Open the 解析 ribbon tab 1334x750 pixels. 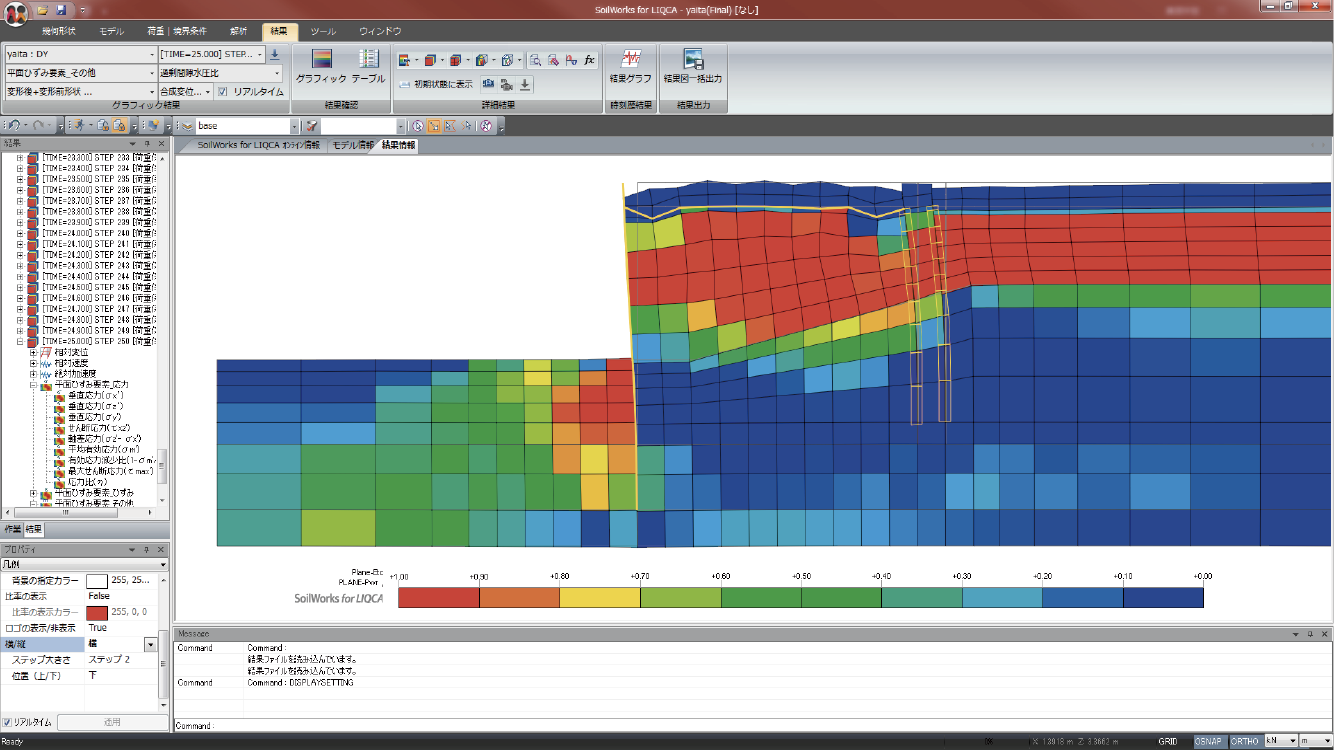tap(238, 32)
